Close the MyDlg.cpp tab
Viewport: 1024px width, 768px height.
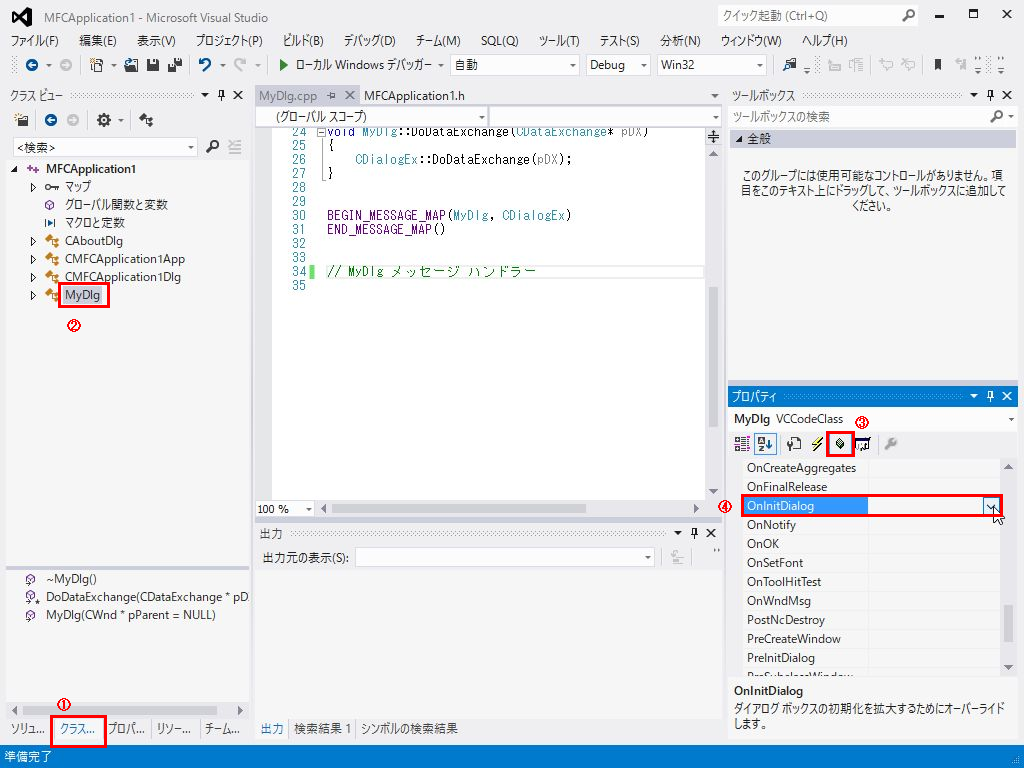pos(349,96)
